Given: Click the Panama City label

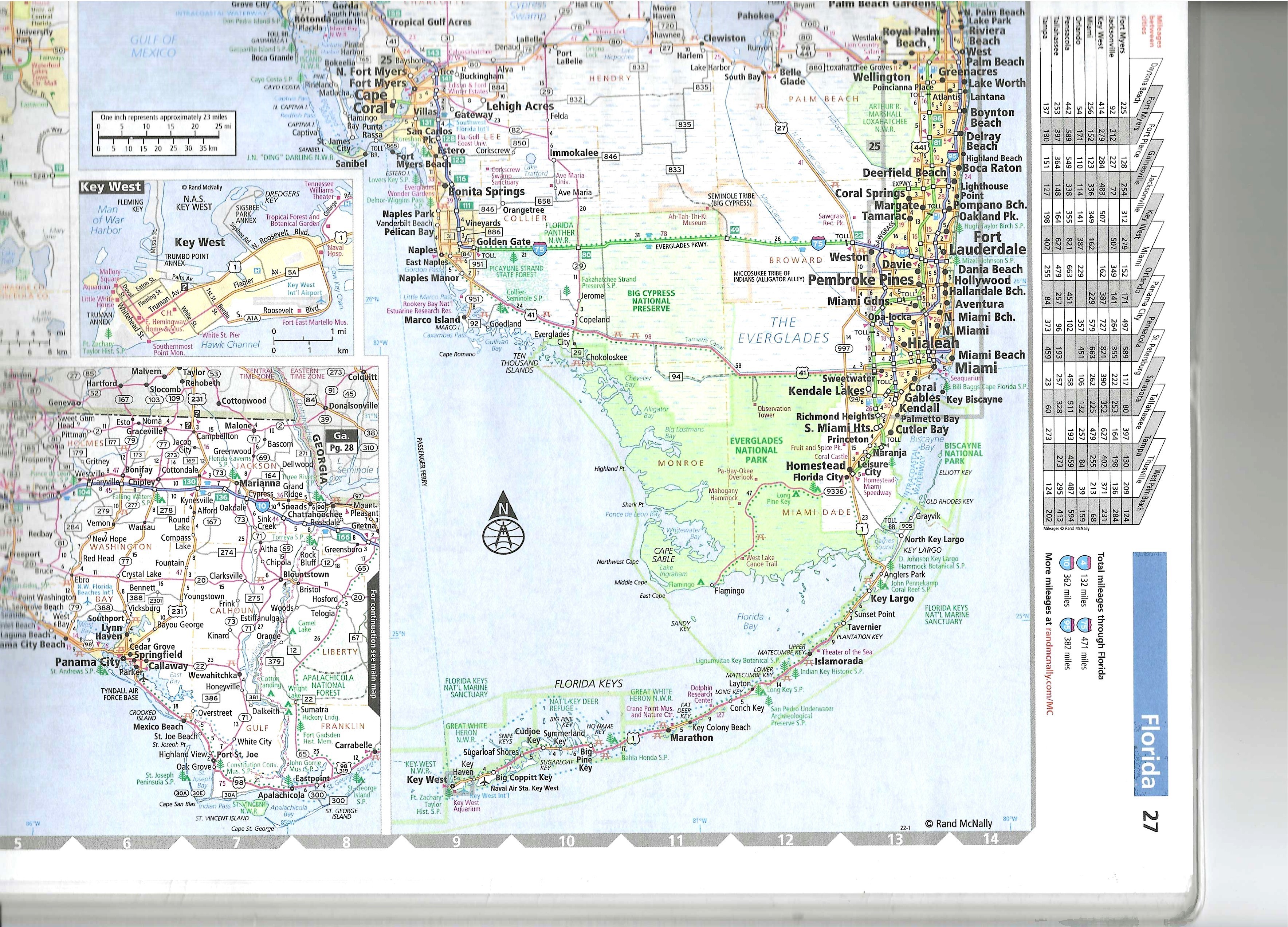Looking at the screenshot, I should [x=87, y=662].
